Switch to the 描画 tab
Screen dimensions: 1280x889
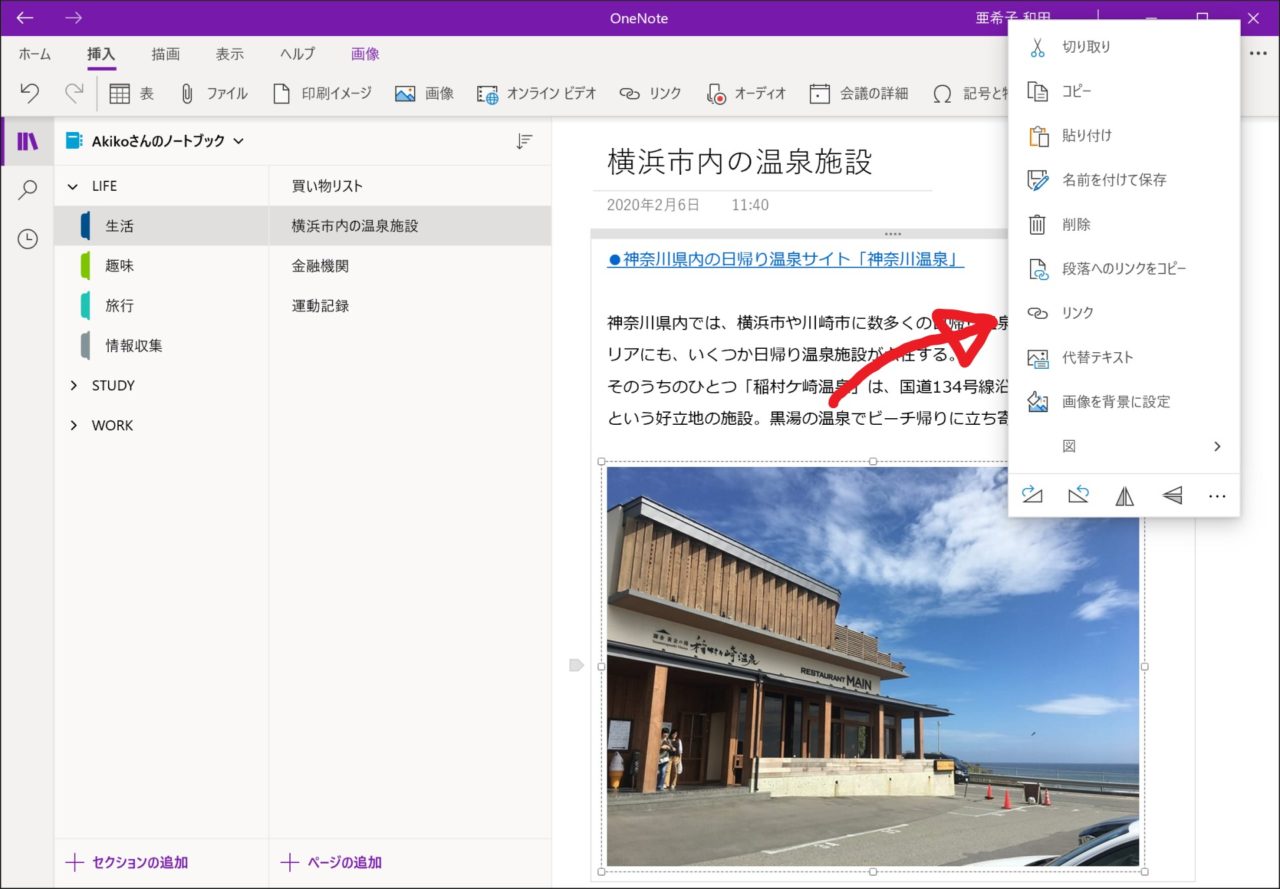[166, 54]
